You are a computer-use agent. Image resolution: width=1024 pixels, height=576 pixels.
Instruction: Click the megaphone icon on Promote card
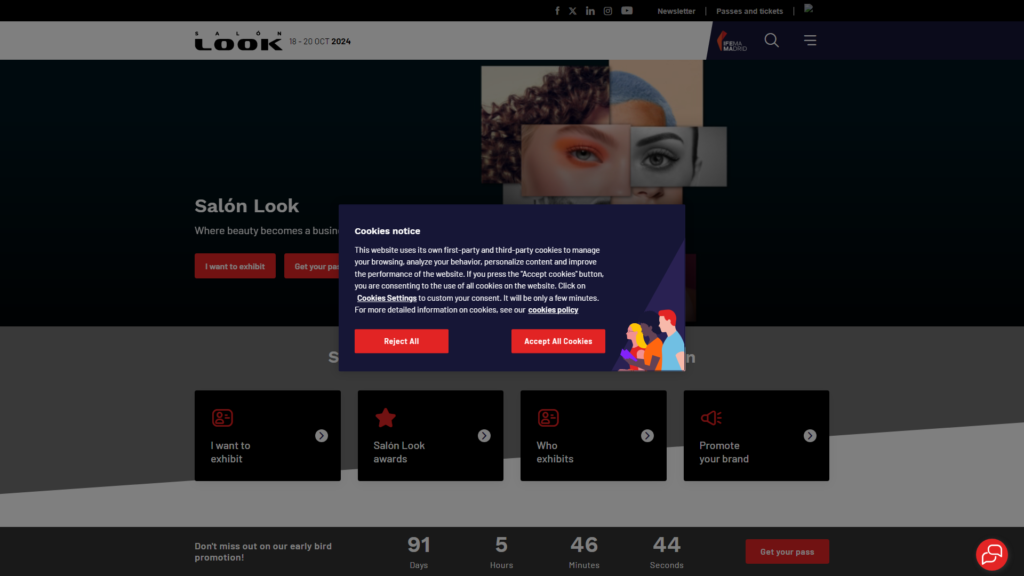pos(711,417)
